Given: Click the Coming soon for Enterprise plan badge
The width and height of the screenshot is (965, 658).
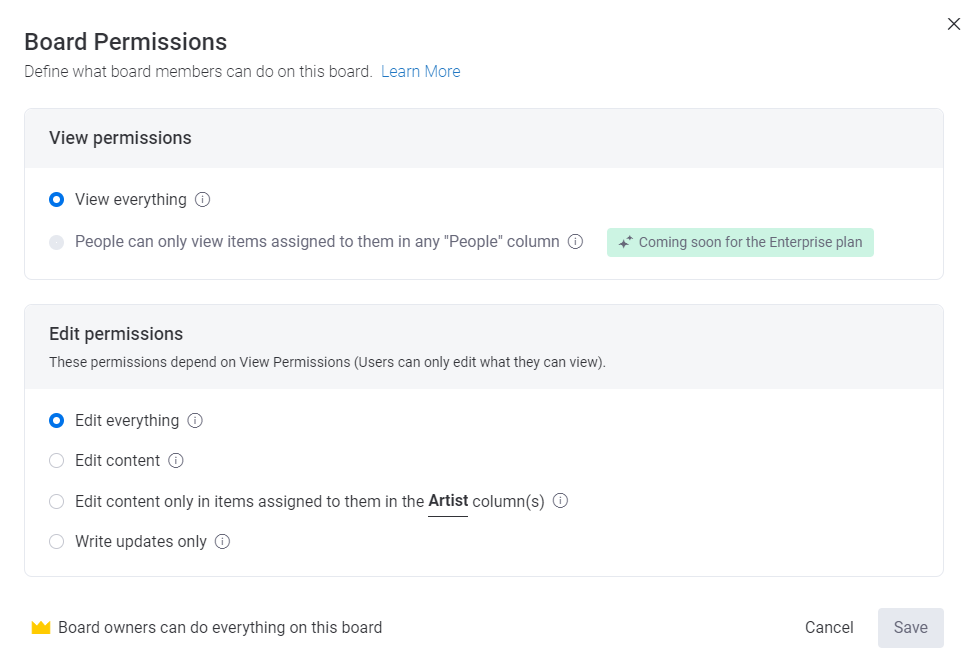Looking at the screenshot, I should [740, 243].
